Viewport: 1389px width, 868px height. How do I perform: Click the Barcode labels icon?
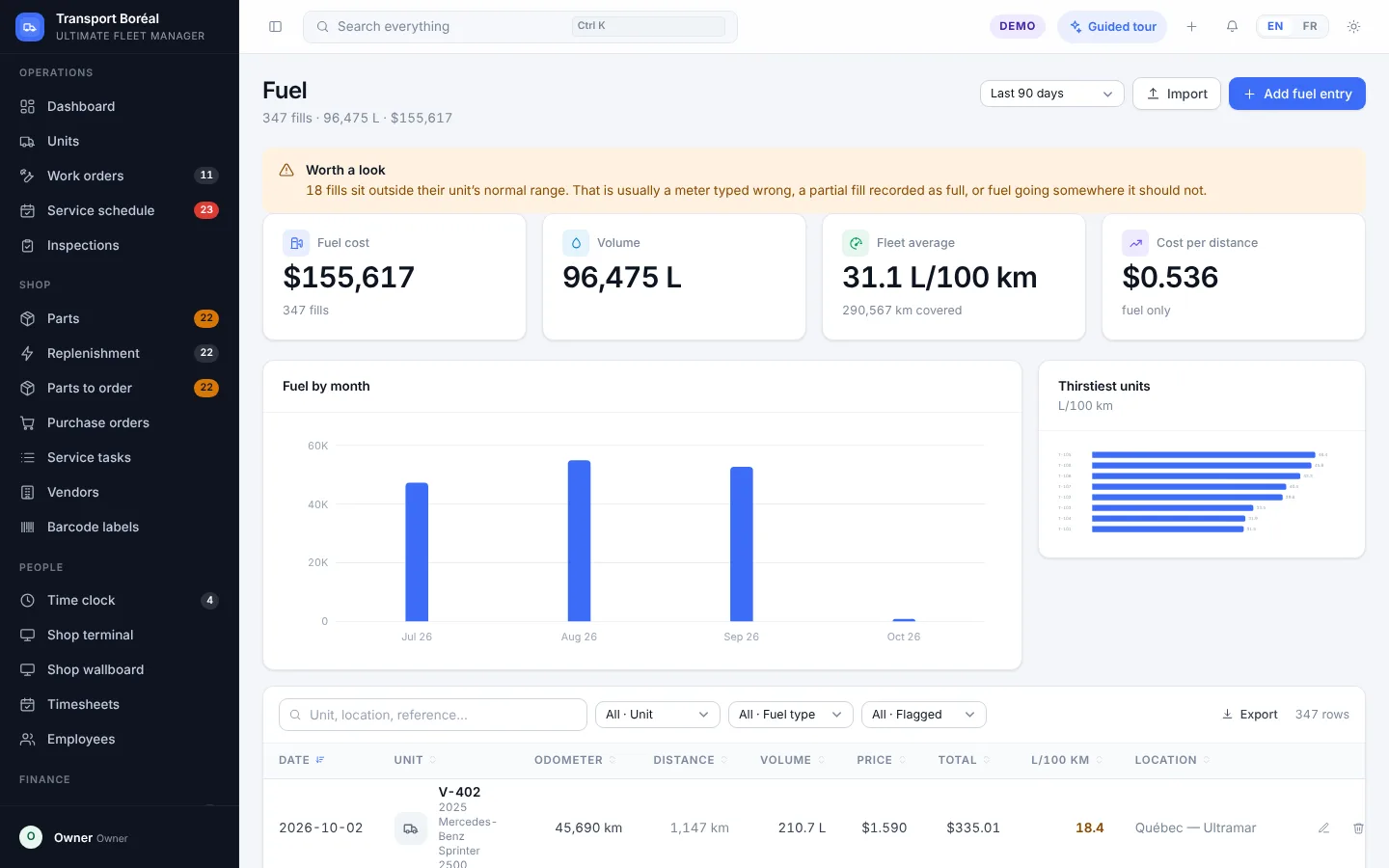(x=28, y=527)
